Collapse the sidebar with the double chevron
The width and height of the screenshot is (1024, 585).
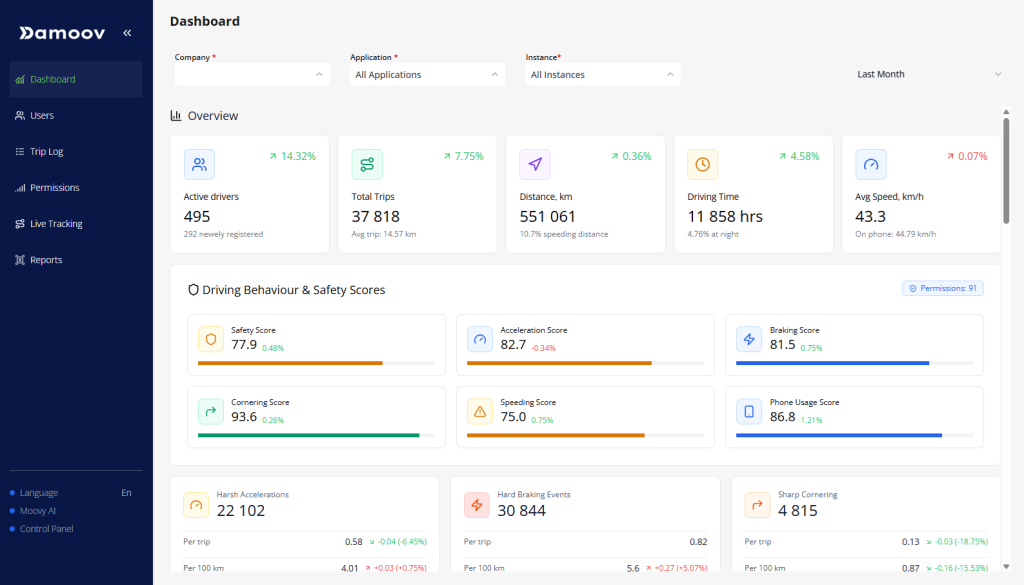(127, 33)
